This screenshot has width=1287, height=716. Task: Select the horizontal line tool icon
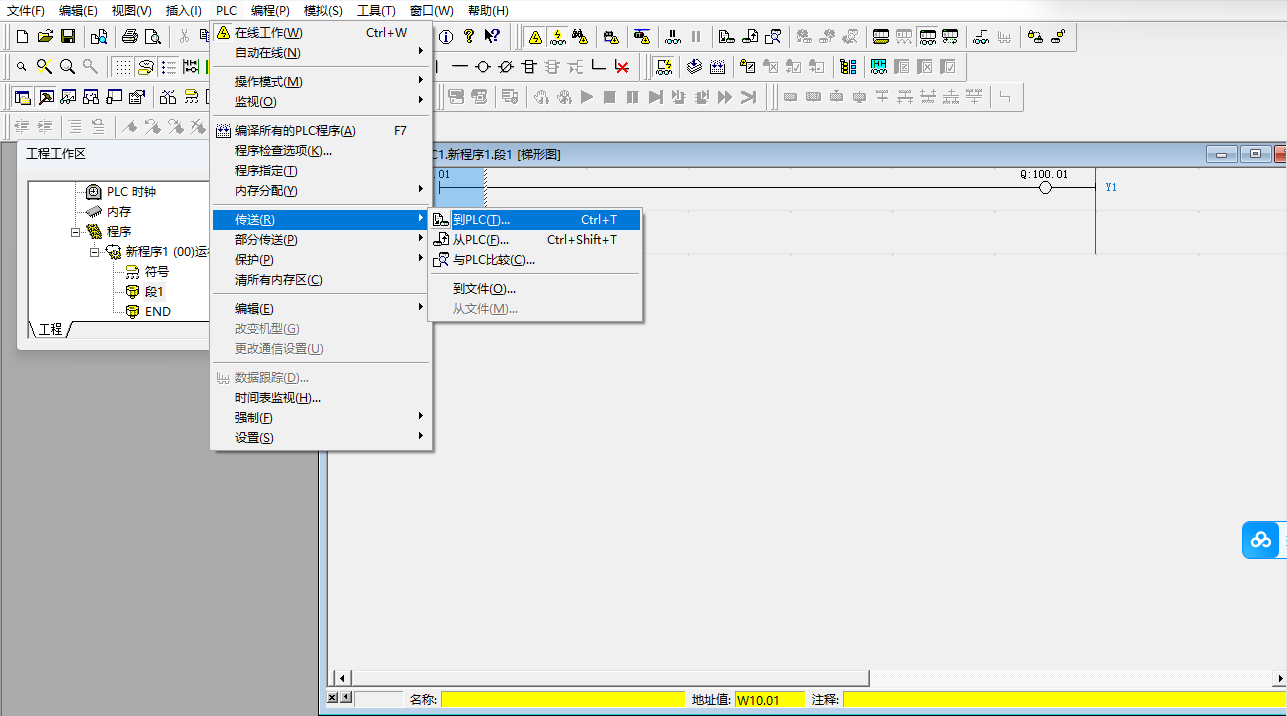tap(460, 67)
